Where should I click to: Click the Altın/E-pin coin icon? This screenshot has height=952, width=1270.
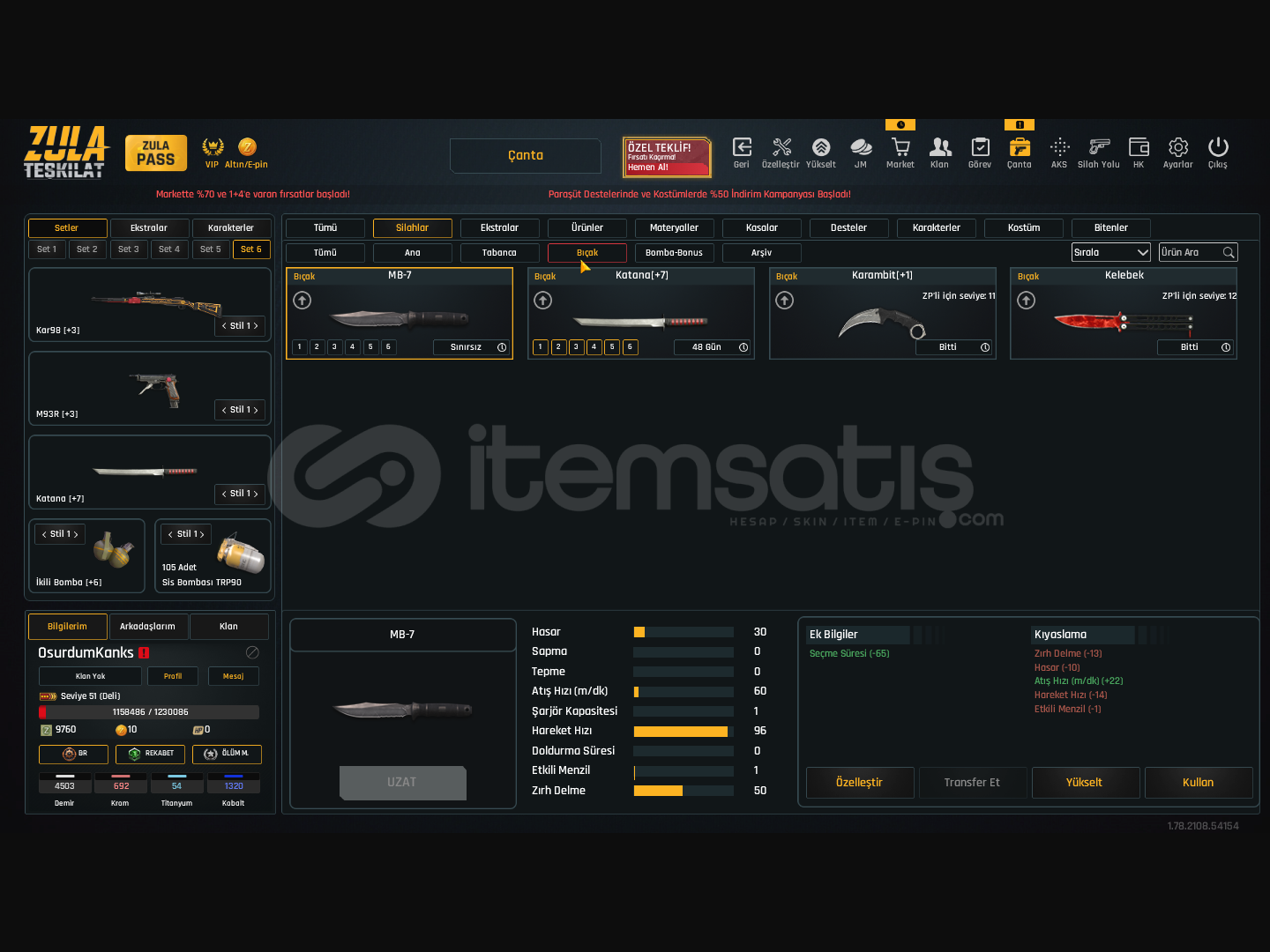point(247,146)
